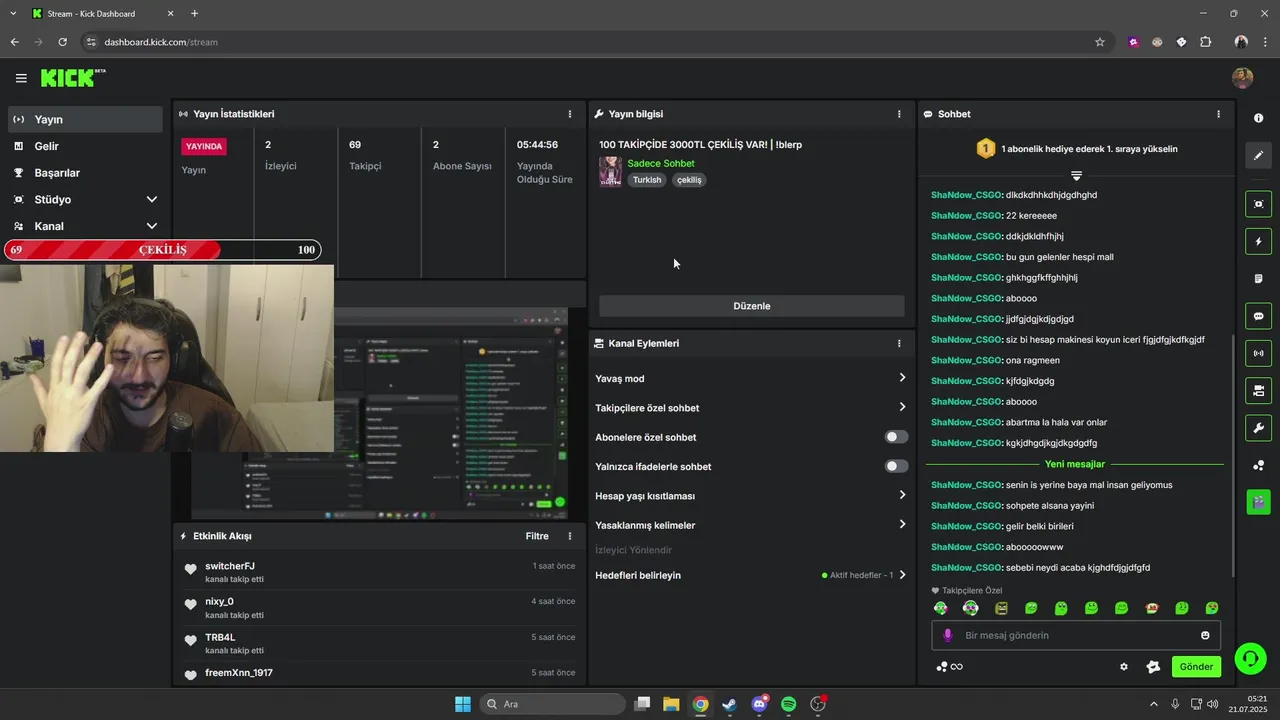Open Yayın İstatistikleri three-dot menu
The width and height of the screenshot is (1280, 720).
(x=570, y=114)
